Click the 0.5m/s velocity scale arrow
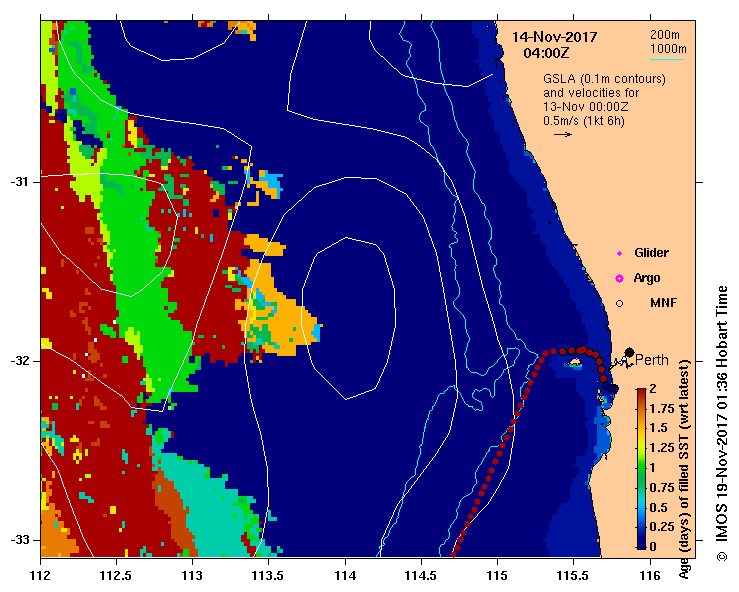Image resolution: width=739 pixels, height=592 pixels. tap(563, 134)
